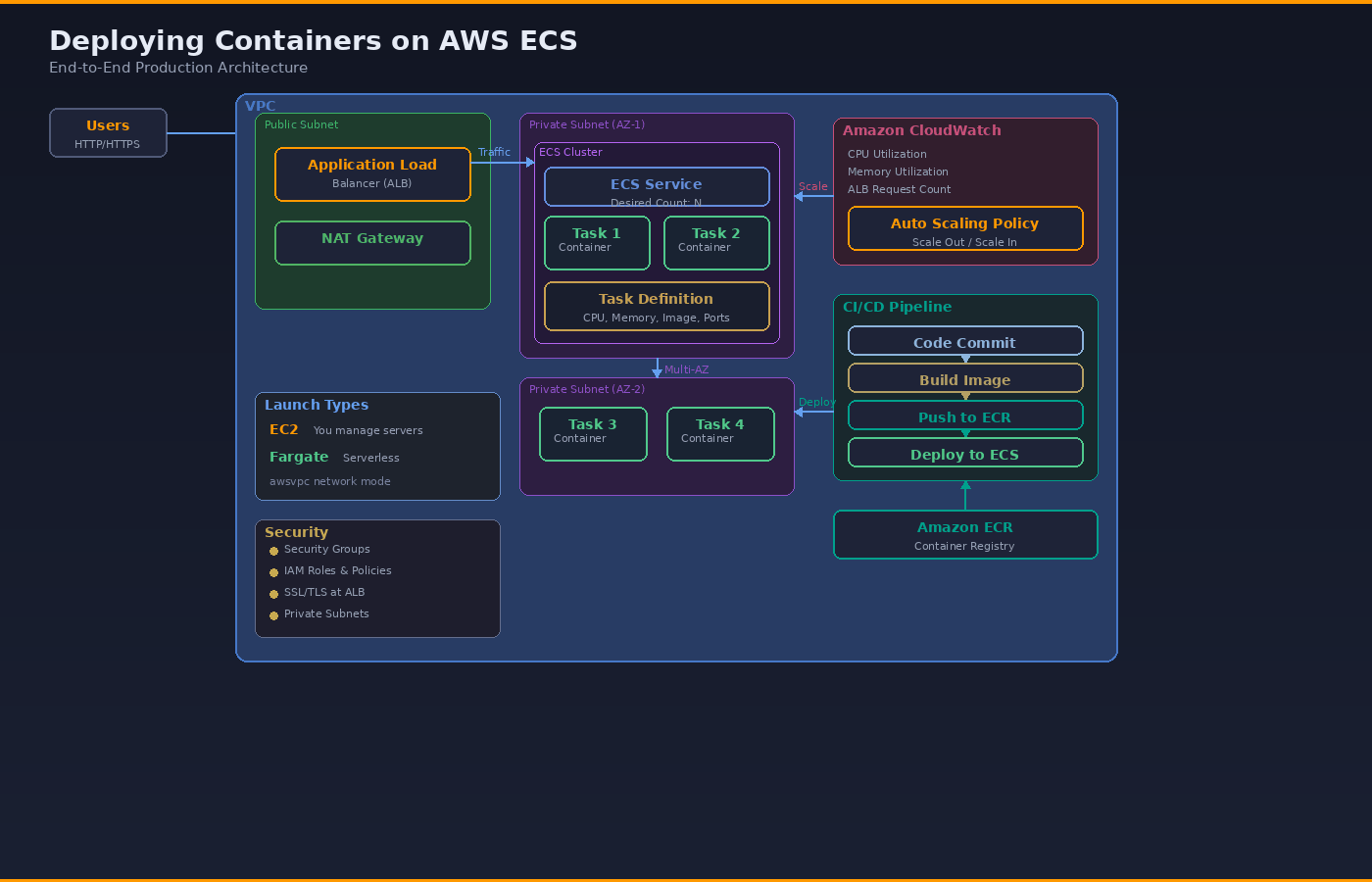
Task: Toggle the Security Groups bullet
Action: 326,549
